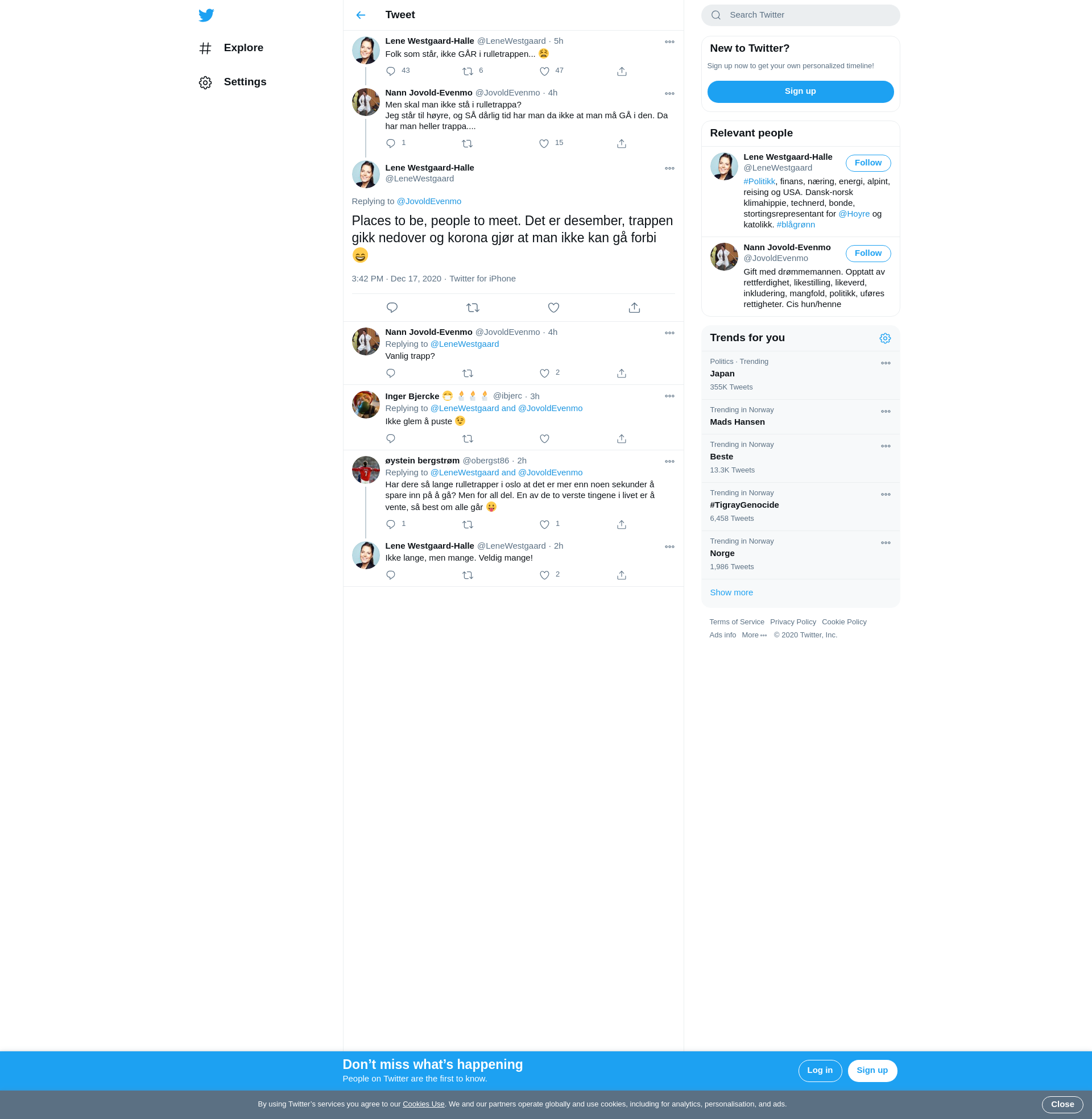1092x1119 pixels.
Task: Open the #blågrønn hashtag in bio
Action: (x=796, y=225)
